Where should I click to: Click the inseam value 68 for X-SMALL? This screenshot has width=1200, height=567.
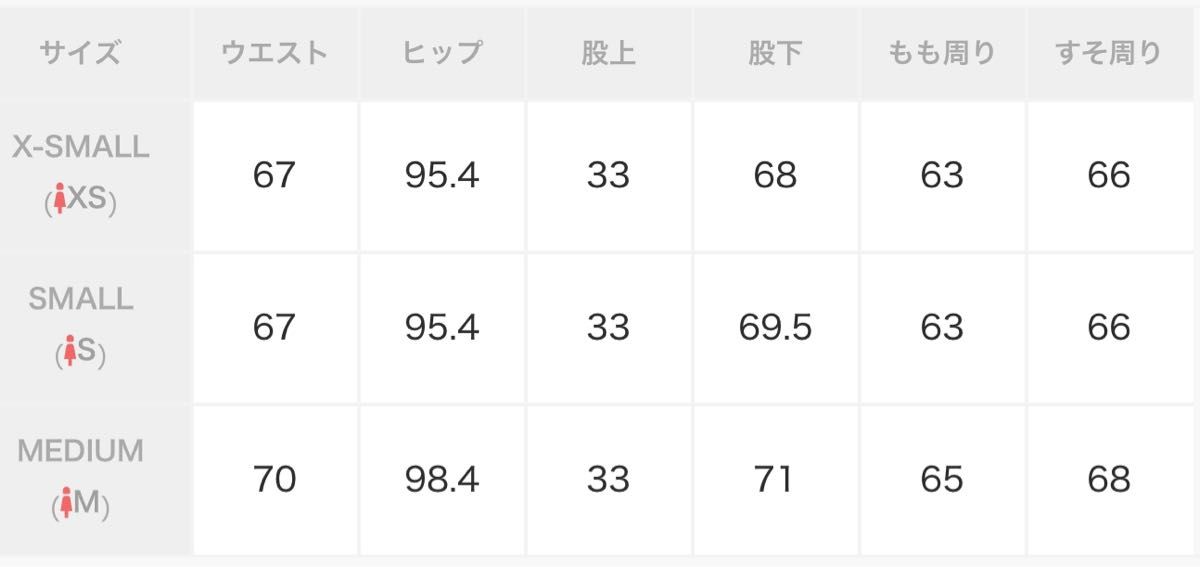tap(775, 175)
